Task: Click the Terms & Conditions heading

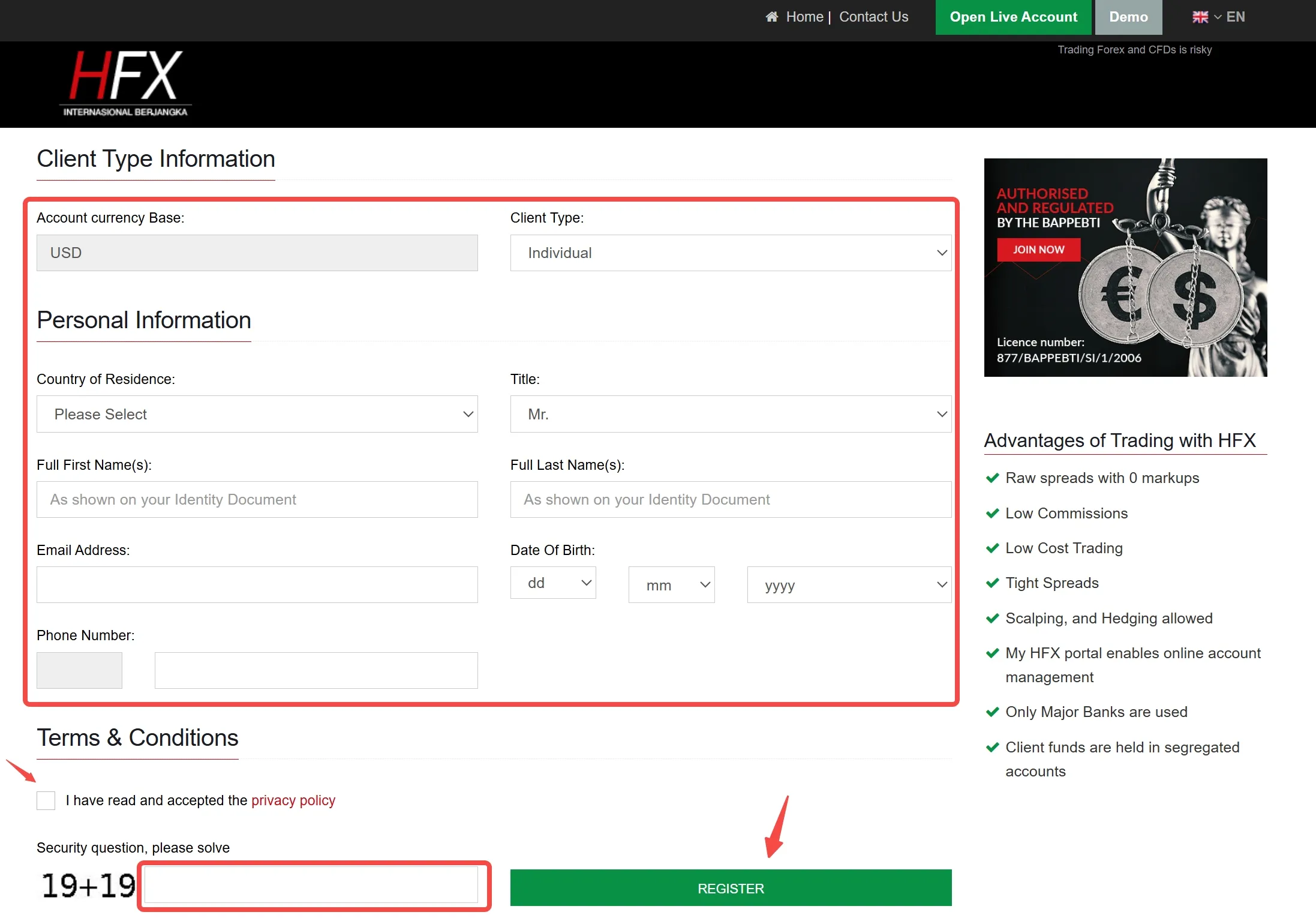Action: click(137, 737)
